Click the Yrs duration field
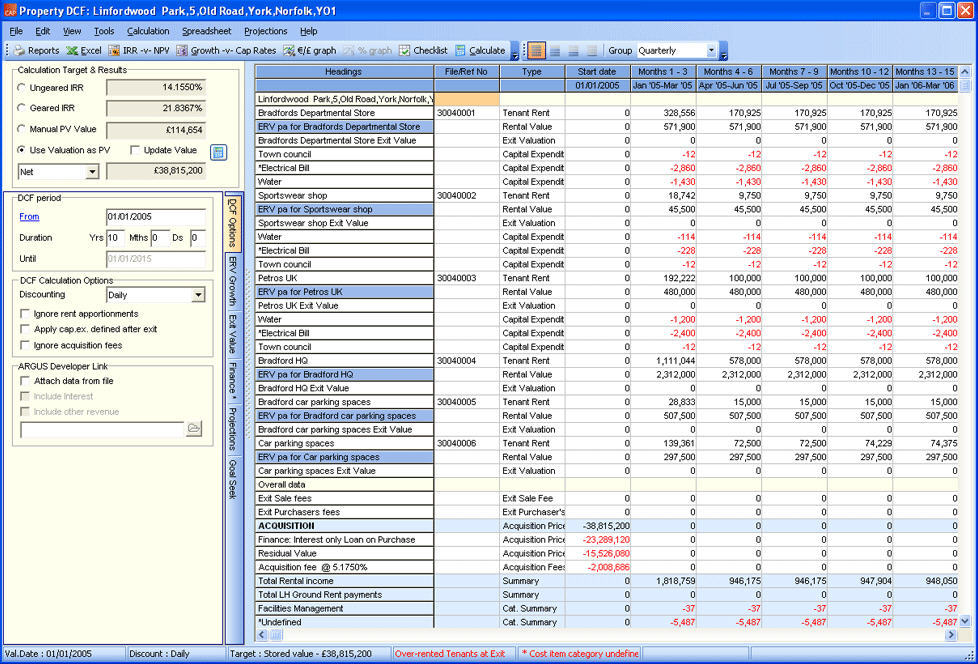This screenshot has width=978, height=664. pos(115,238)
